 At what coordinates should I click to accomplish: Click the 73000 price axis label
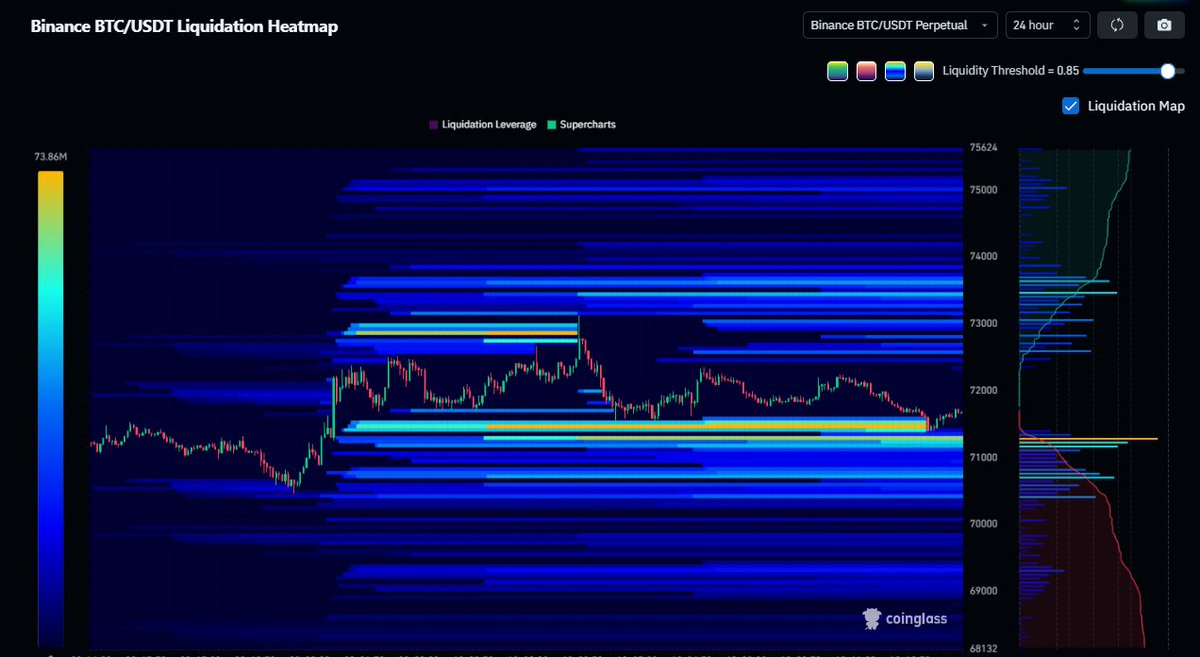click(x=984, y=324)
